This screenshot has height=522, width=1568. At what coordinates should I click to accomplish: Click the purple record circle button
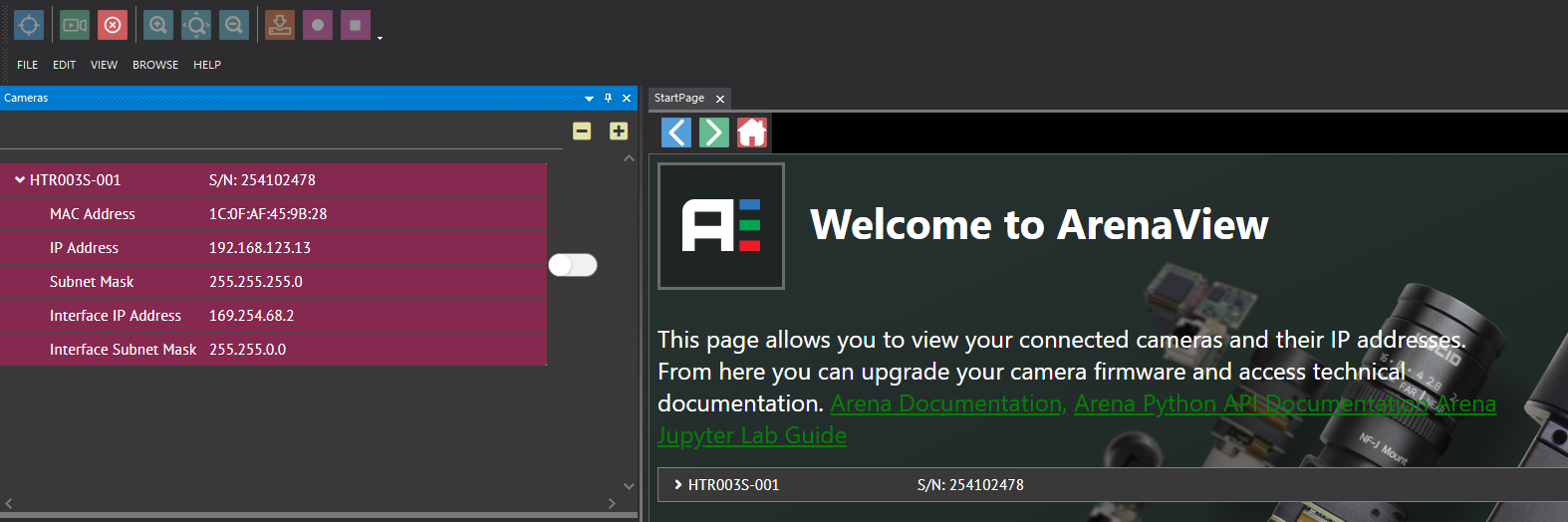(318, 25)
